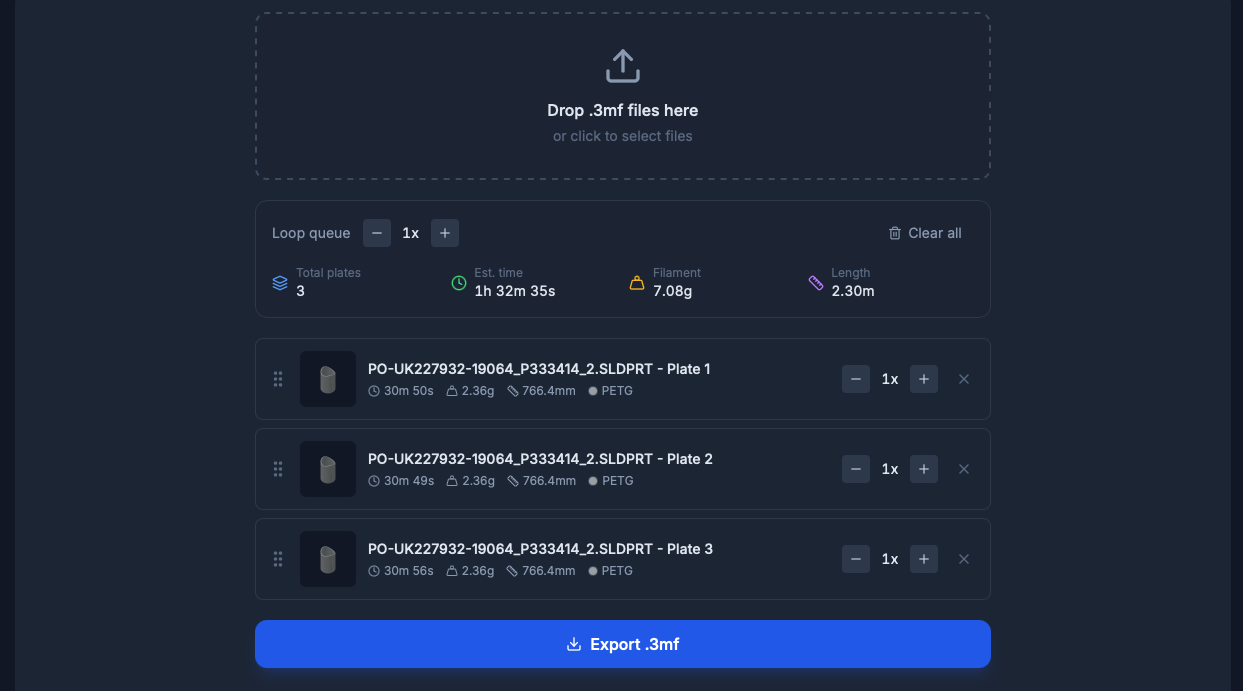Screen dimensions: 1243x691
Task: Increase the Loop queue count
Action: [445, 233]
